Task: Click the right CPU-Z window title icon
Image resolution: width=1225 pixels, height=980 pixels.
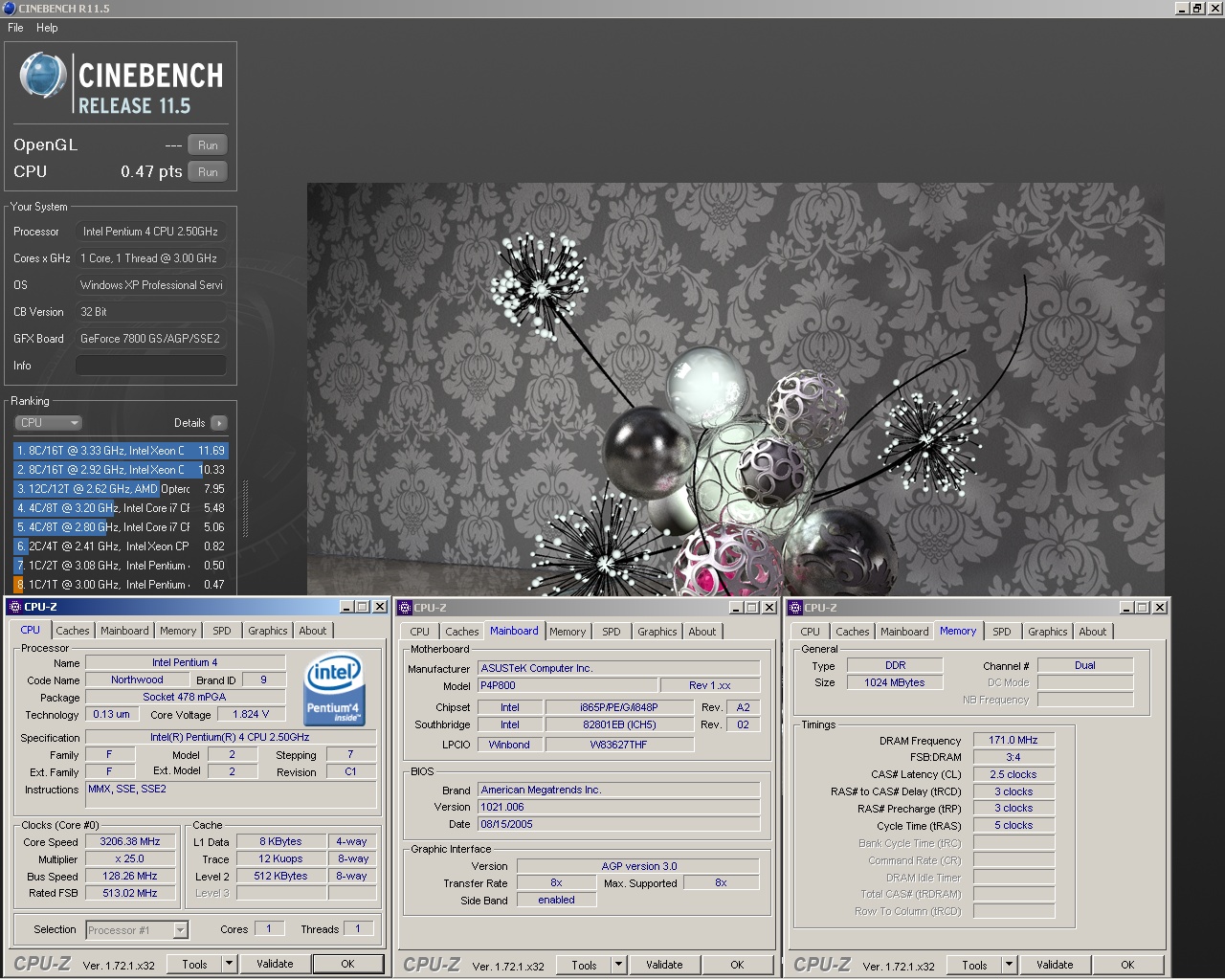Action: coord(795,608)
